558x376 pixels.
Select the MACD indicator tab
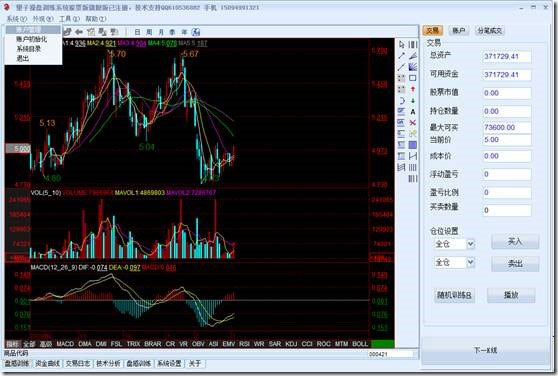coord(65,344)
